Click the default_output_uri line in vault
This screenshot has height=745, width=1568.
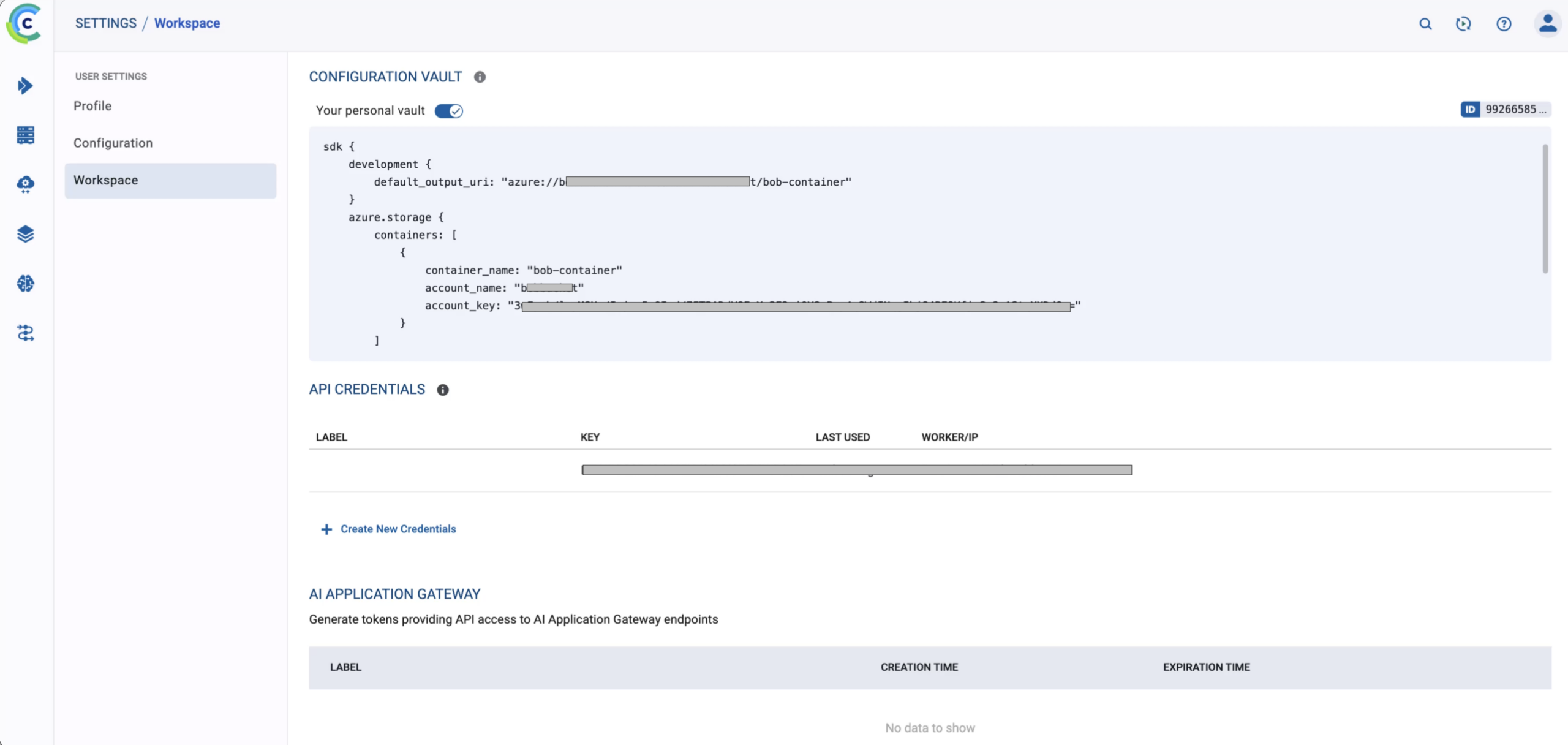pyautogui.click(x=612, y=182)
